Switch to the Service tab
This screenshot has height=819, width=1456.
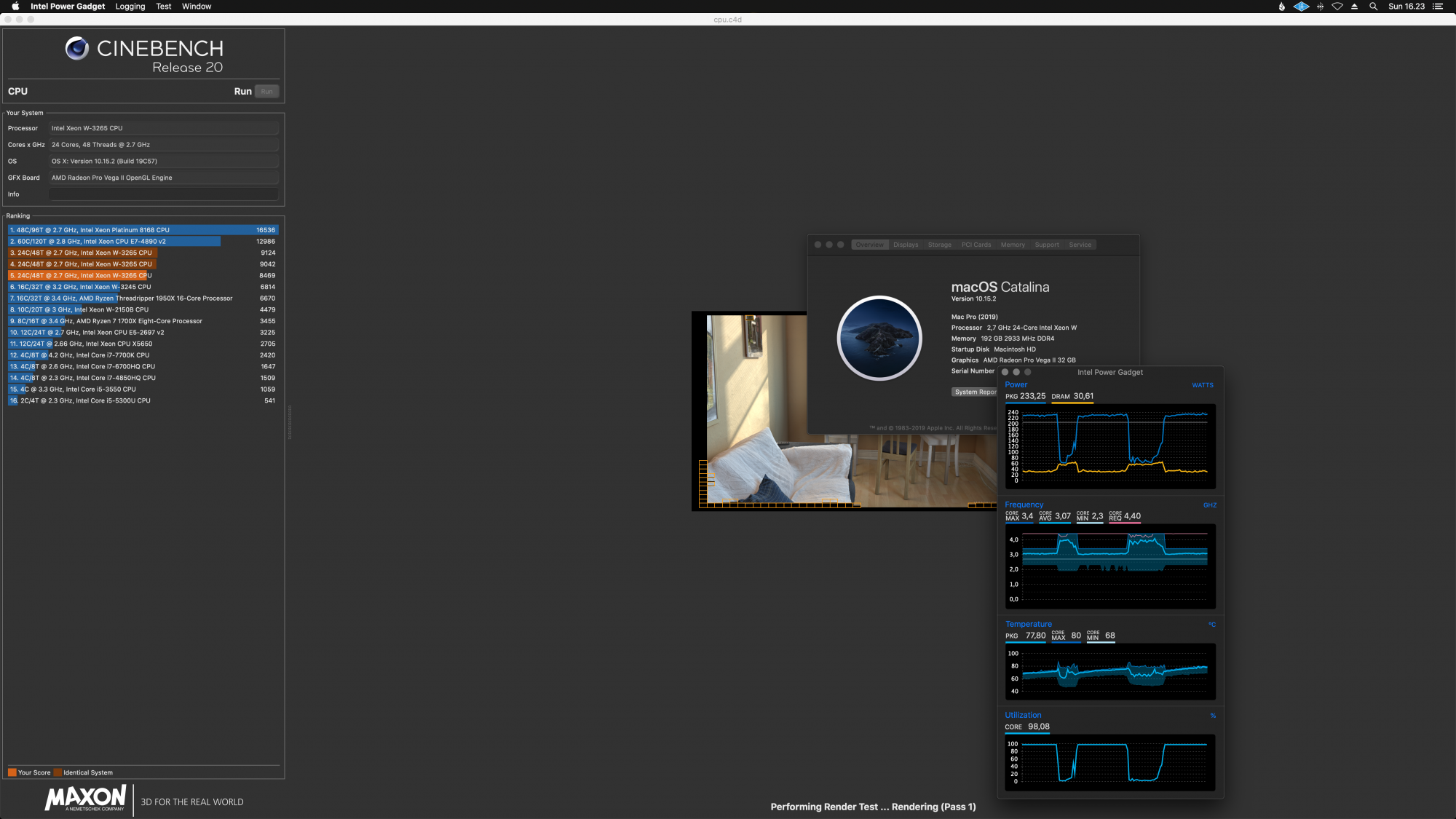coord(1080,245)
